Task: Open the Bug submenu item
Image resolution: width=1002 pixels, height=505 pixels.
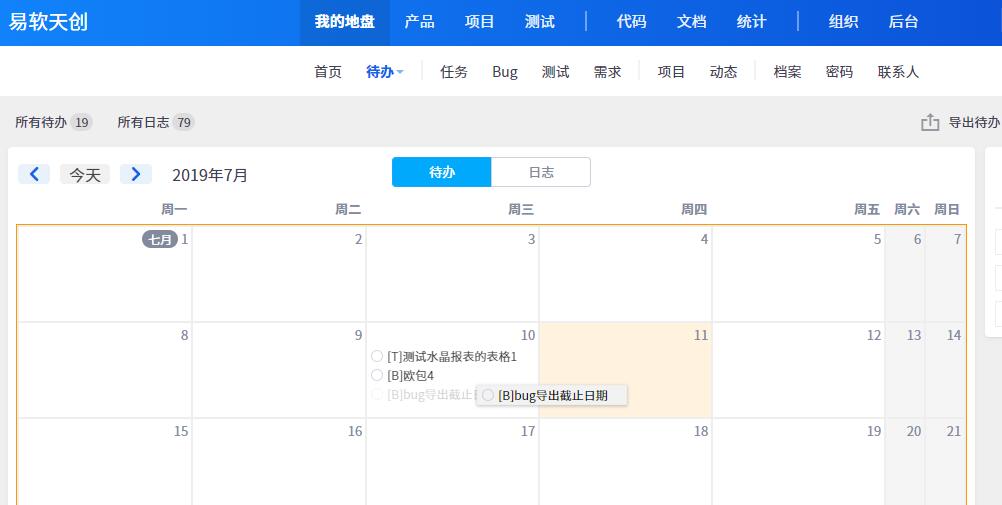Action: coord(505,72)
